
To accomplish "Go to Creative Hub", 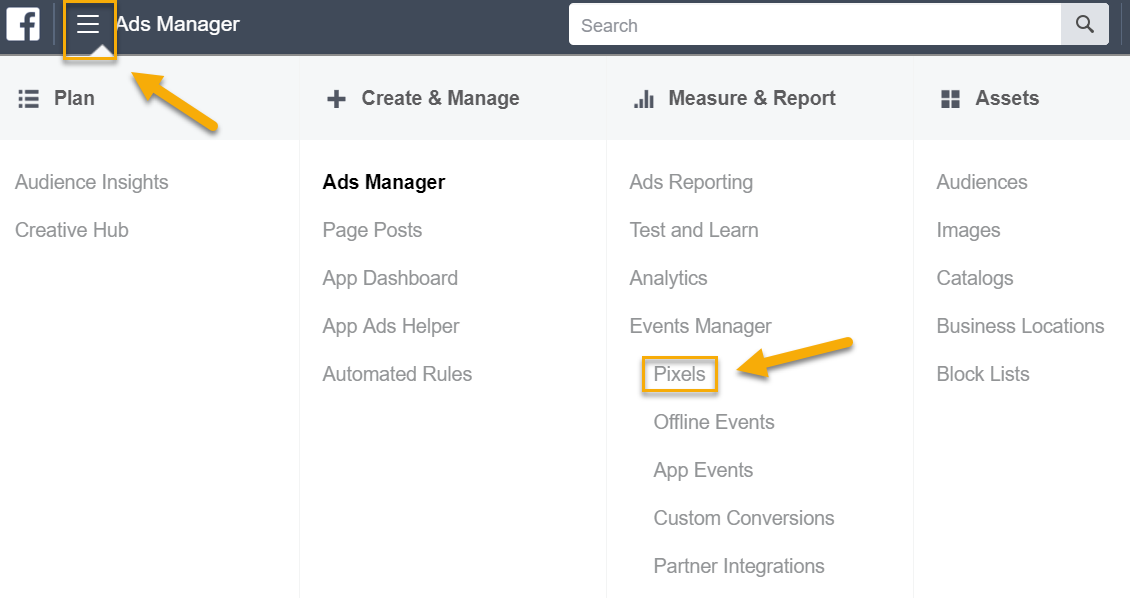I will (71, 230).
